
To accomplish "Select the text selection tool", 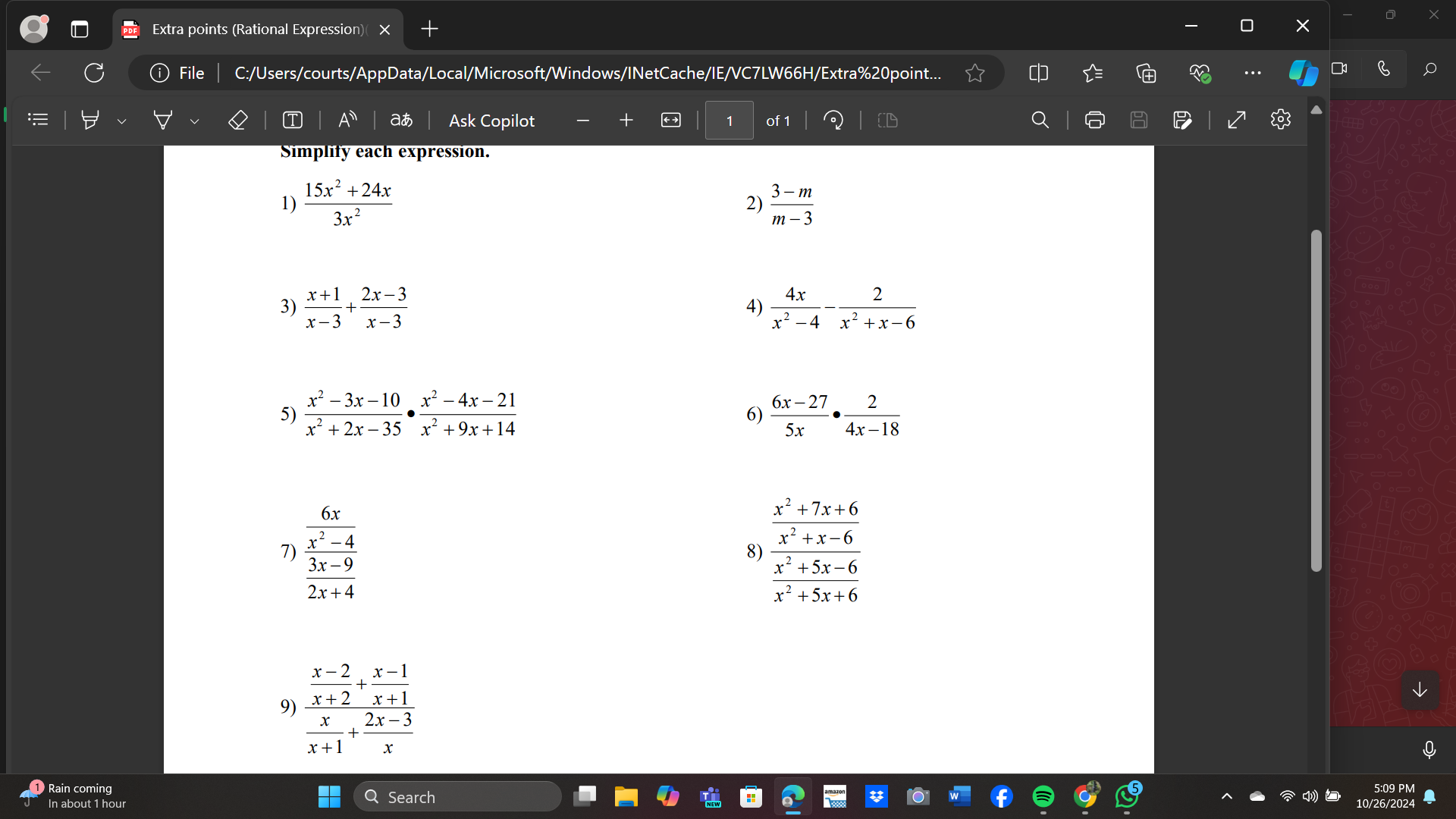I will point(292,120).
